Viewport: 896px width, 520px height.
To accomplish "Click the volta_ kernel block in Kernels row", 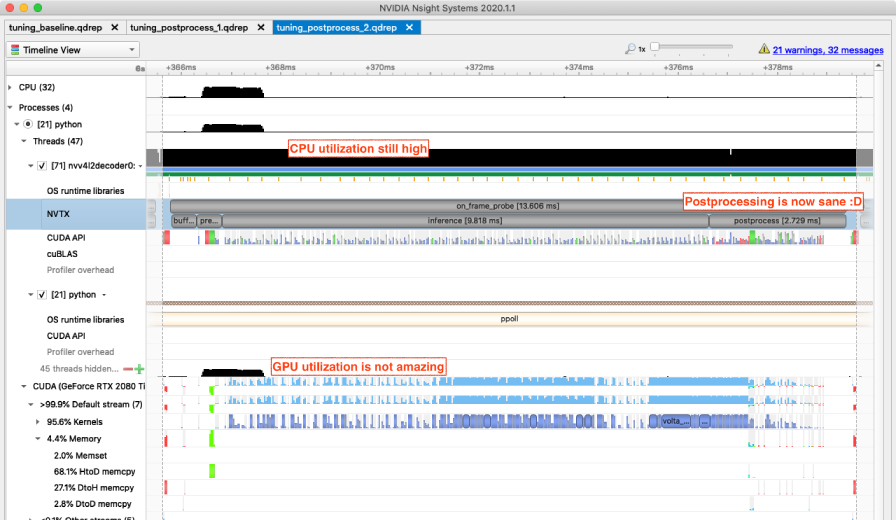I will [x=675, y=422].
